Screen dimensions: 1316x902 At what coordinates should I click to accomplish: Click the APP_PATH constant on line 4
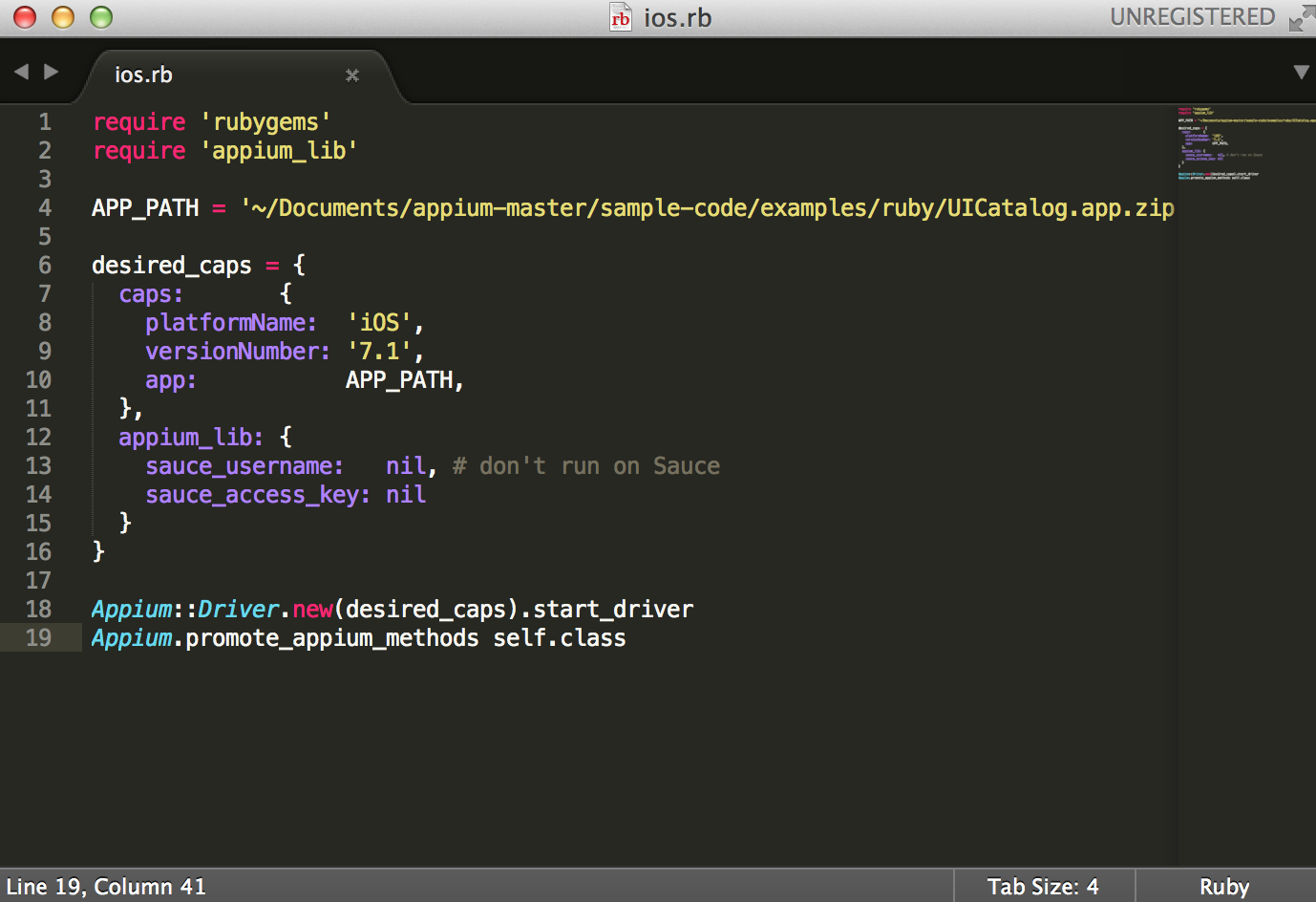[145, 208]
